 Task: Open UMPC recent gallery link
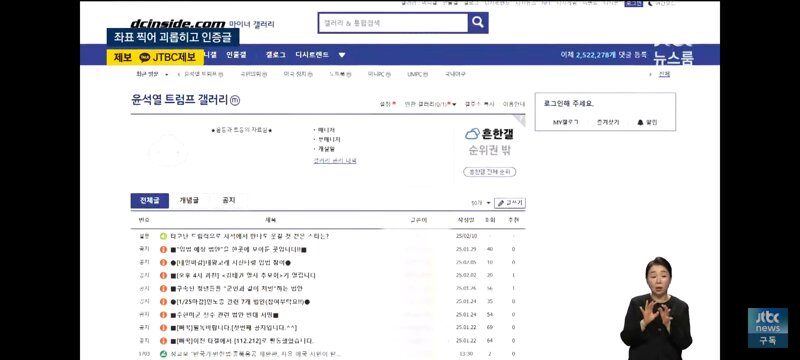417,74
